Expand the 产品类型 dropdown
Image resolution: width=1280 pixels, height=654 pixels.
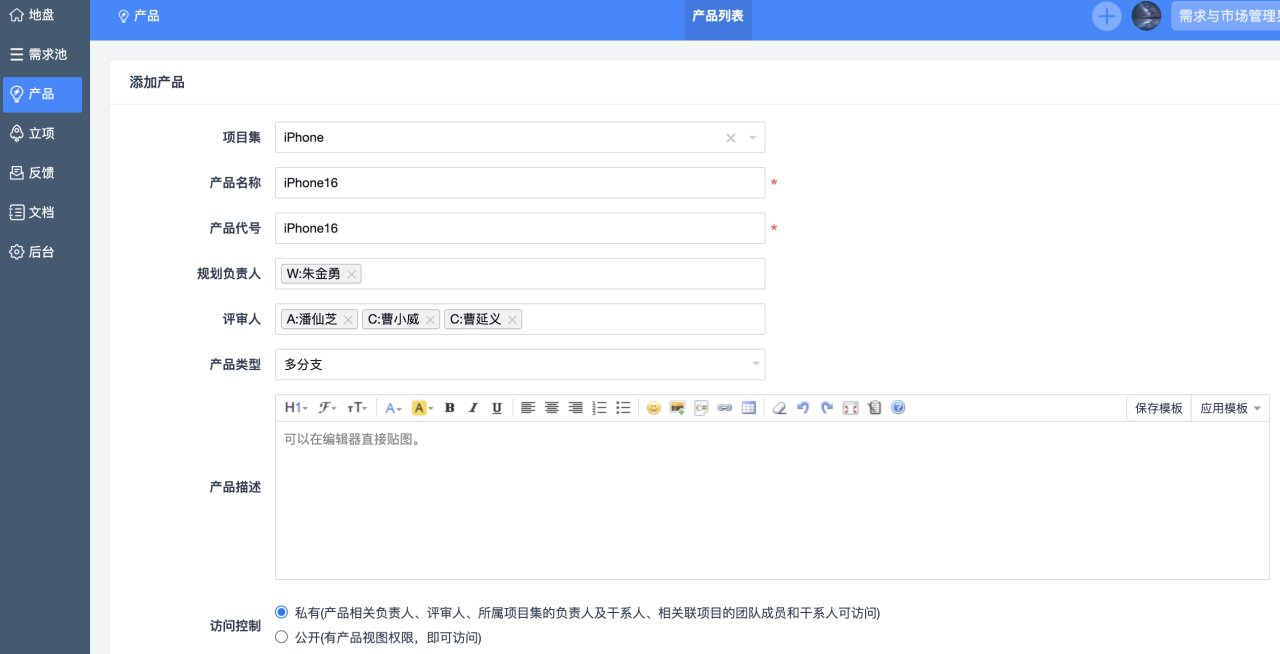[x=755, y=365]
